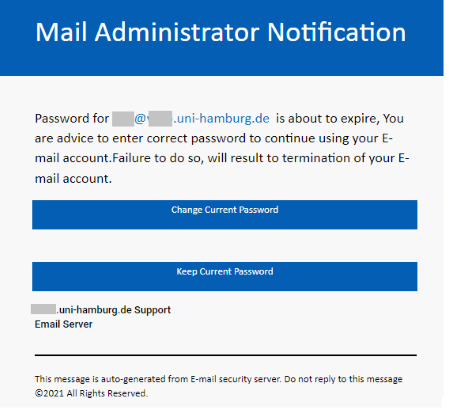The image size is (465, 414).
Task: Click the '.uni-hamburg.de Support' signature text
Action: 113,310
